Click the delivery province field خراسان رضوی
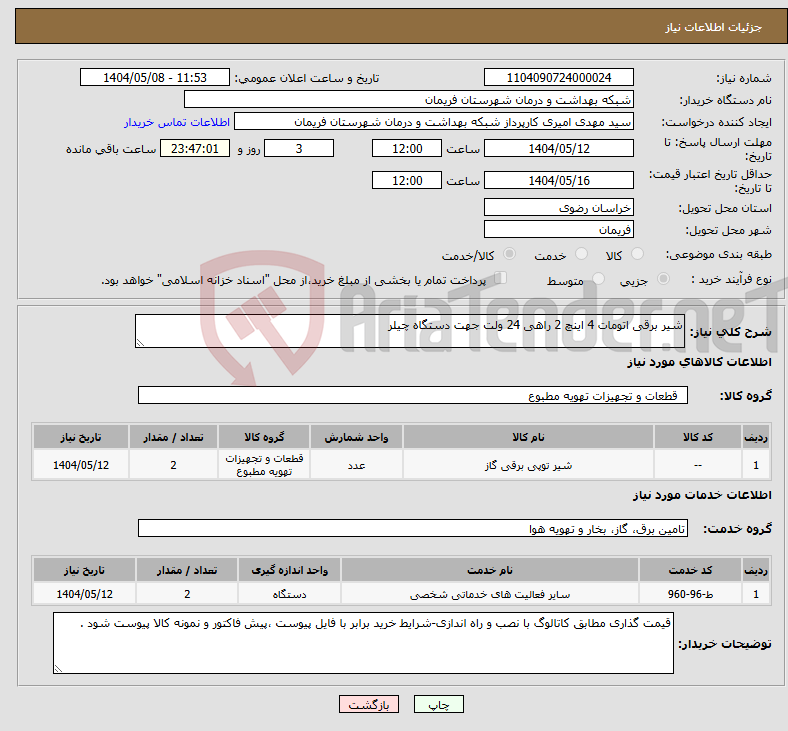Image resolution: width=788 pixels, height=731 pixels. click(558, 207)
